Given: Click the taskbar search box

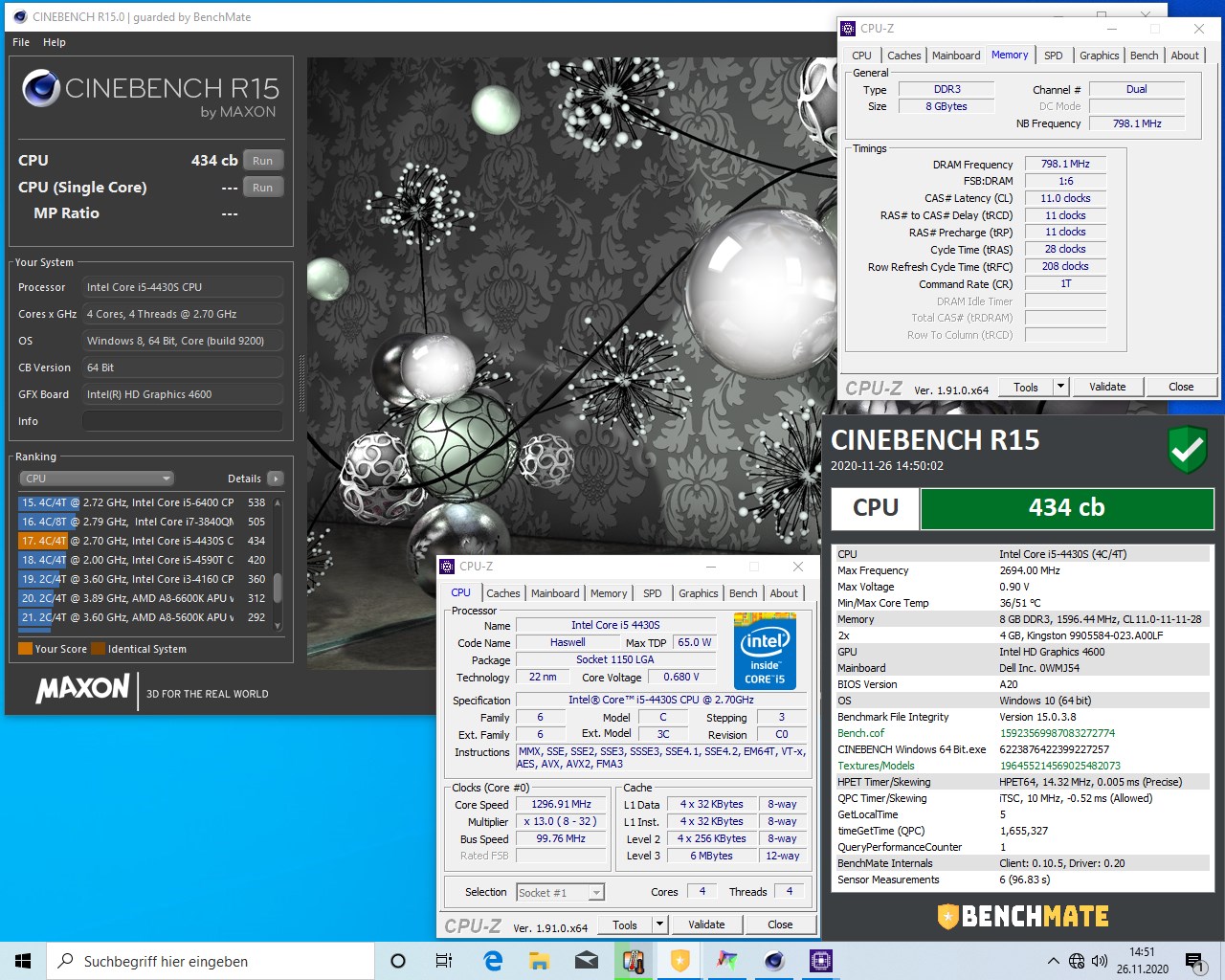Looking at the screenshot, I should click(211, 961).
